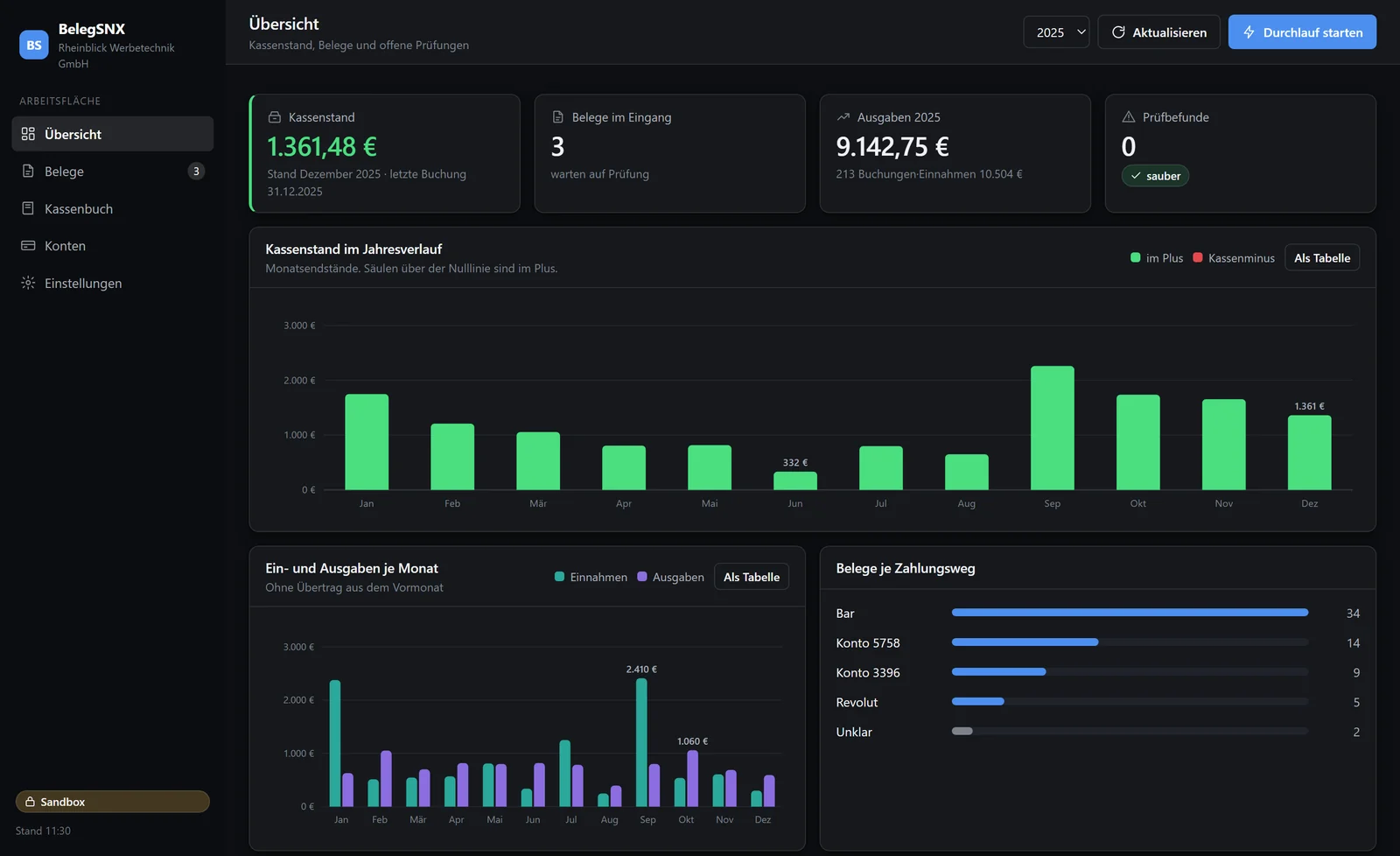Start a run with Durchlauf starten
1400x856 pixels.
(x=1302, y=32)
